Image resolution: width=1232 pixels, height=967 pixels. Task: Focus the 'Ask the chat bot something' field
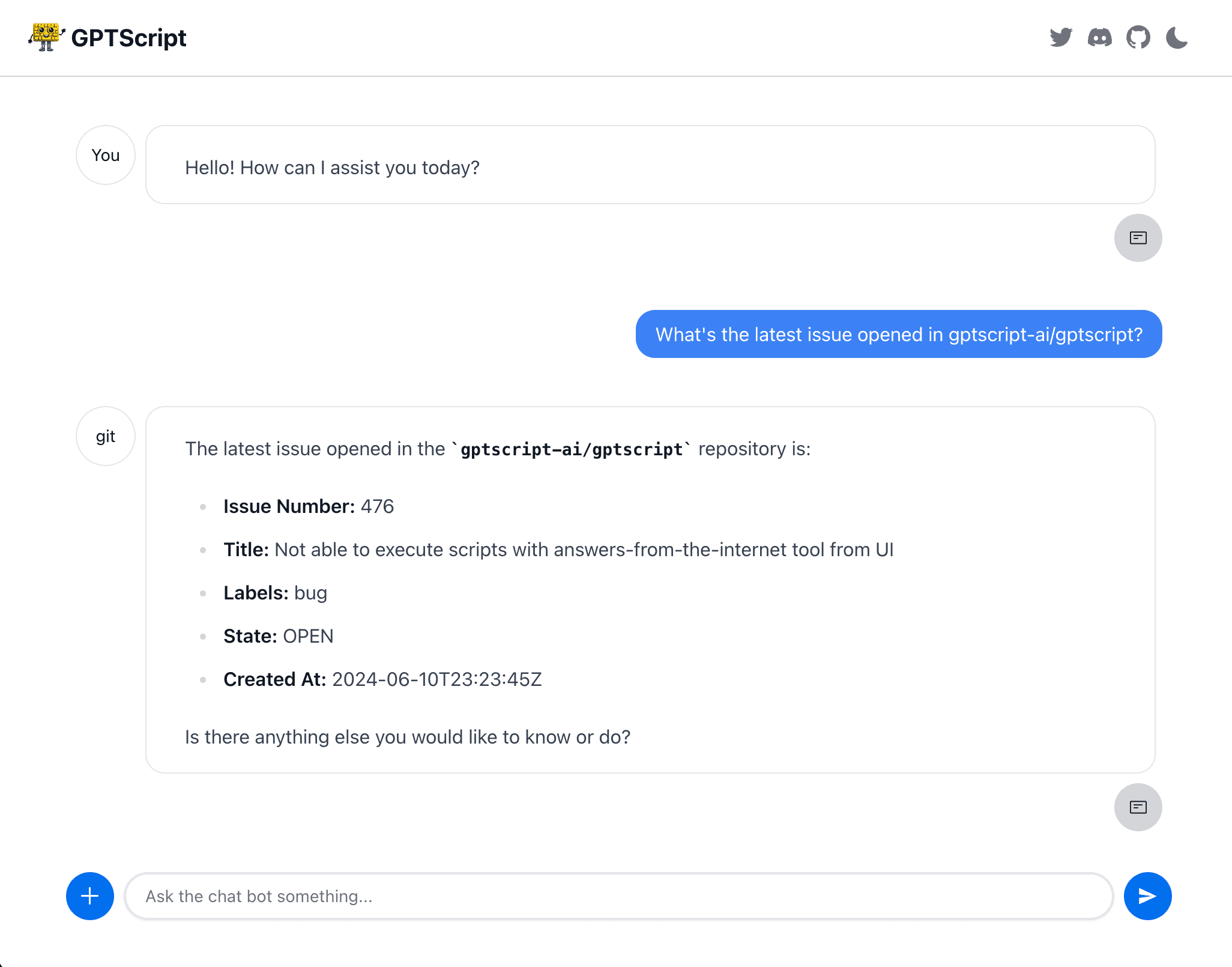coord(619,896)
